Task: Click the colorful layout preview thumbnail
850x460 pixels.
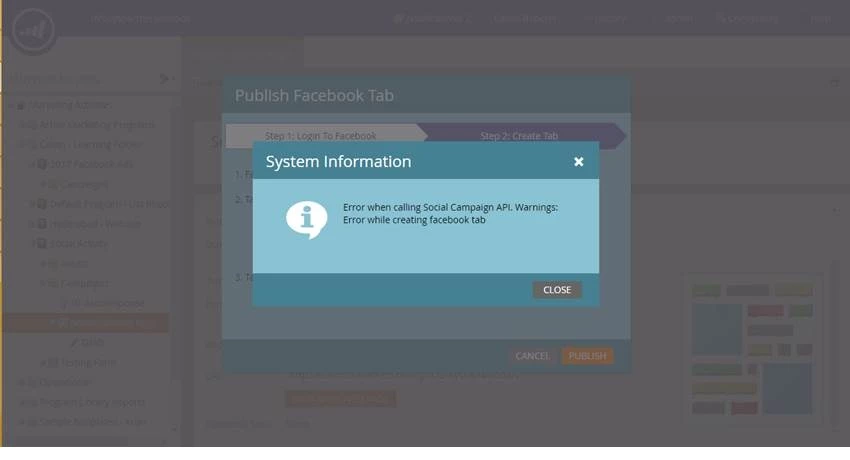Action: pyautogui.click(x=752, y=349)
